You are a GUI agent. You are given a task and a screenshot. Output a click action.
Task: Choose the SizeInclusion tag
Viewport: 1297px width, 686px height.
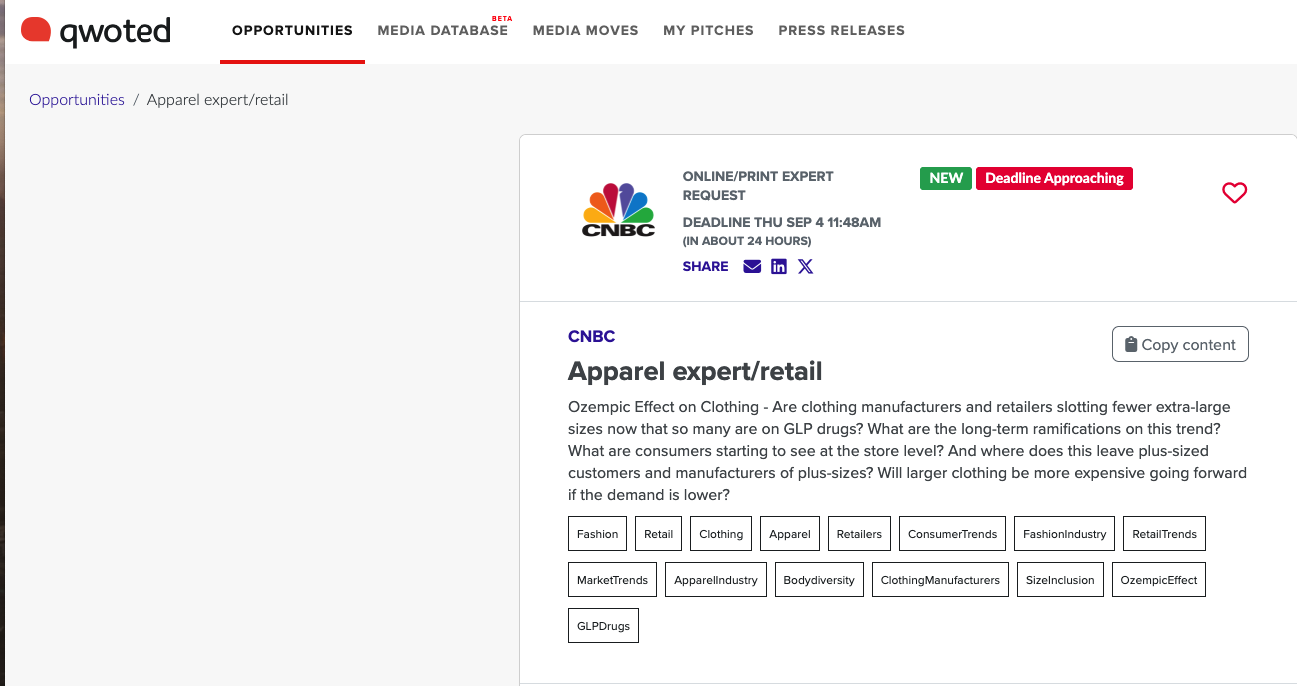(1060, 580)
